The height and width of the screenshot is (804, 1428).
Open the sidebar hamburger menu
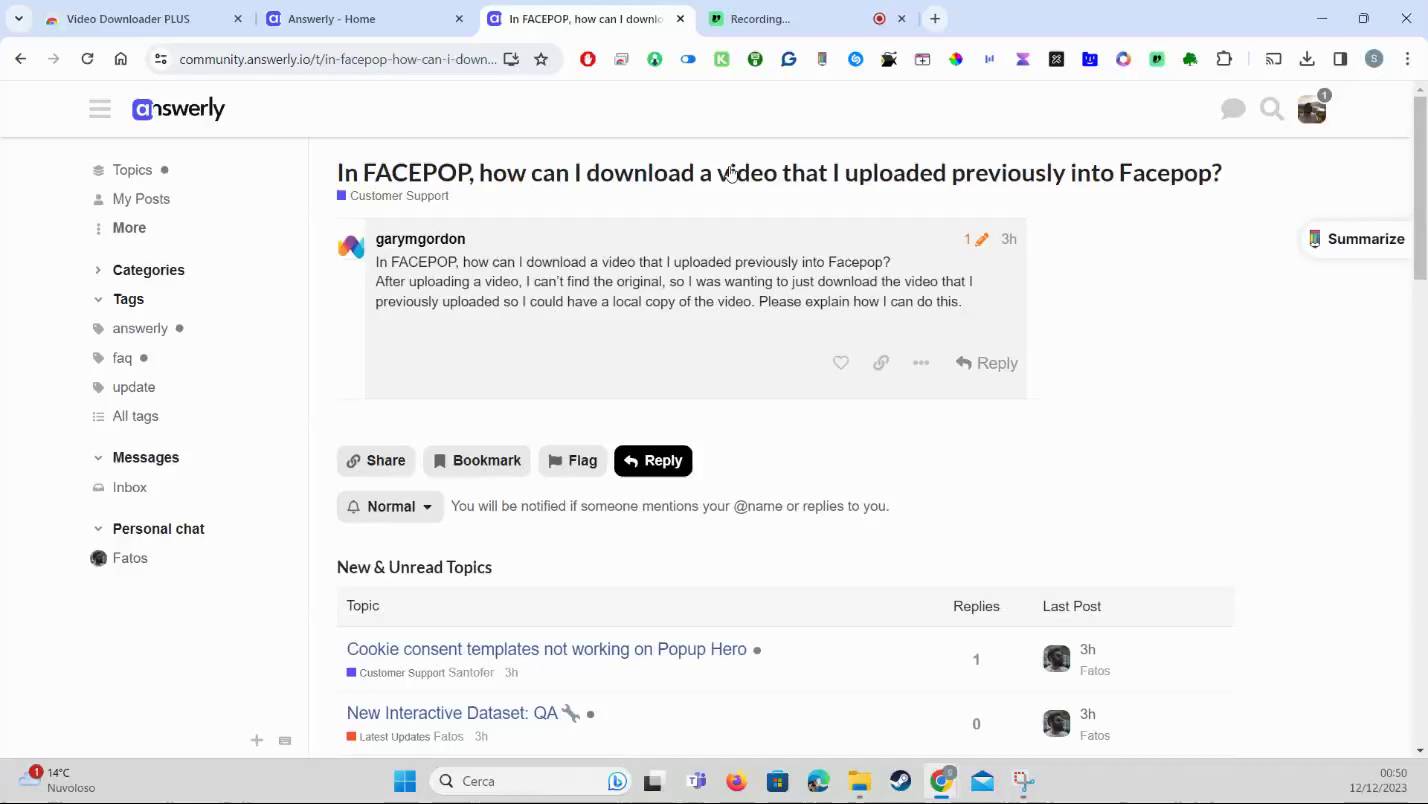[x=100, y=109]
